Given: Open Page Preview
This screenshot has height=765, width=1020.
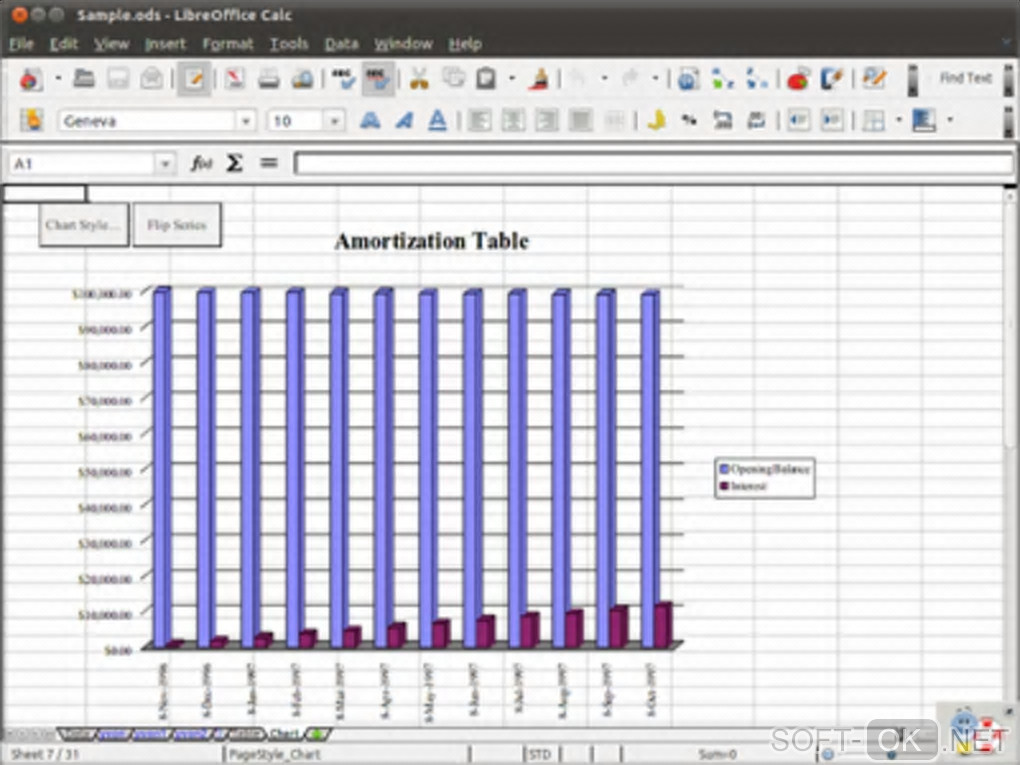Looking at the screenshot, I should pyautogui.click(x=302, y=79).
